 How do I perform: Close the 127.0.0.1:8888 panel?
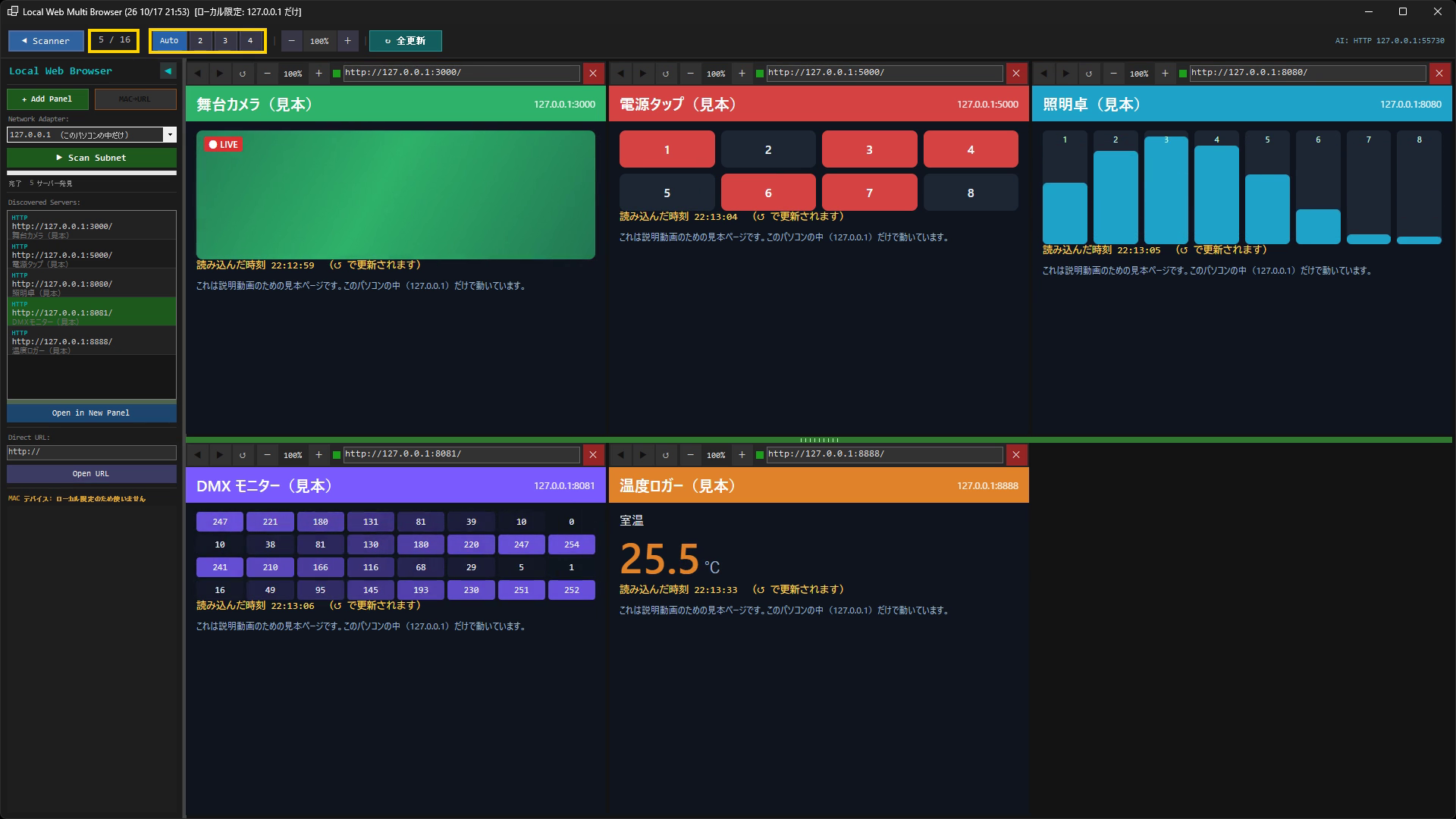click(x=1016, y=455)
